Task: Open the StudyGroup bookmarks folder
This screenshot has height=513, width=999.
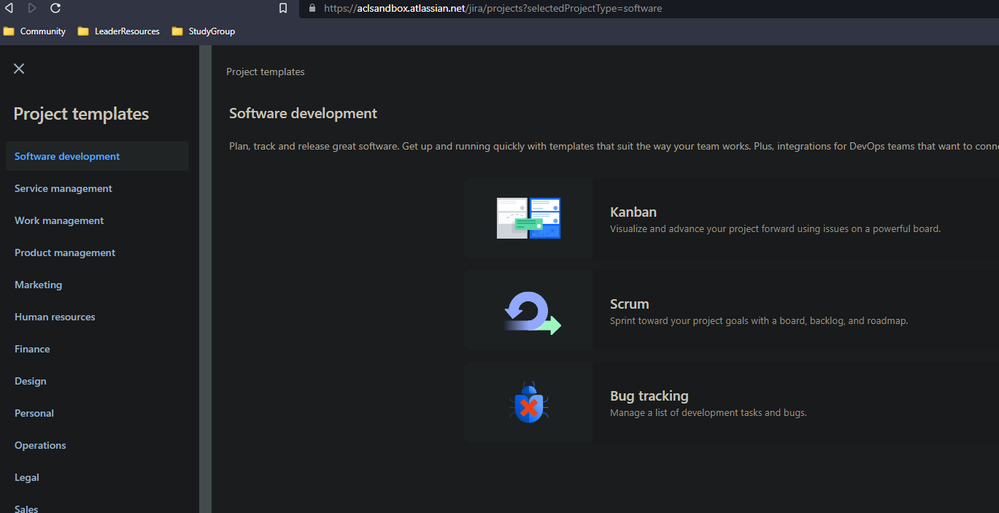Action: pyautogui.click(x=203, y=31)
